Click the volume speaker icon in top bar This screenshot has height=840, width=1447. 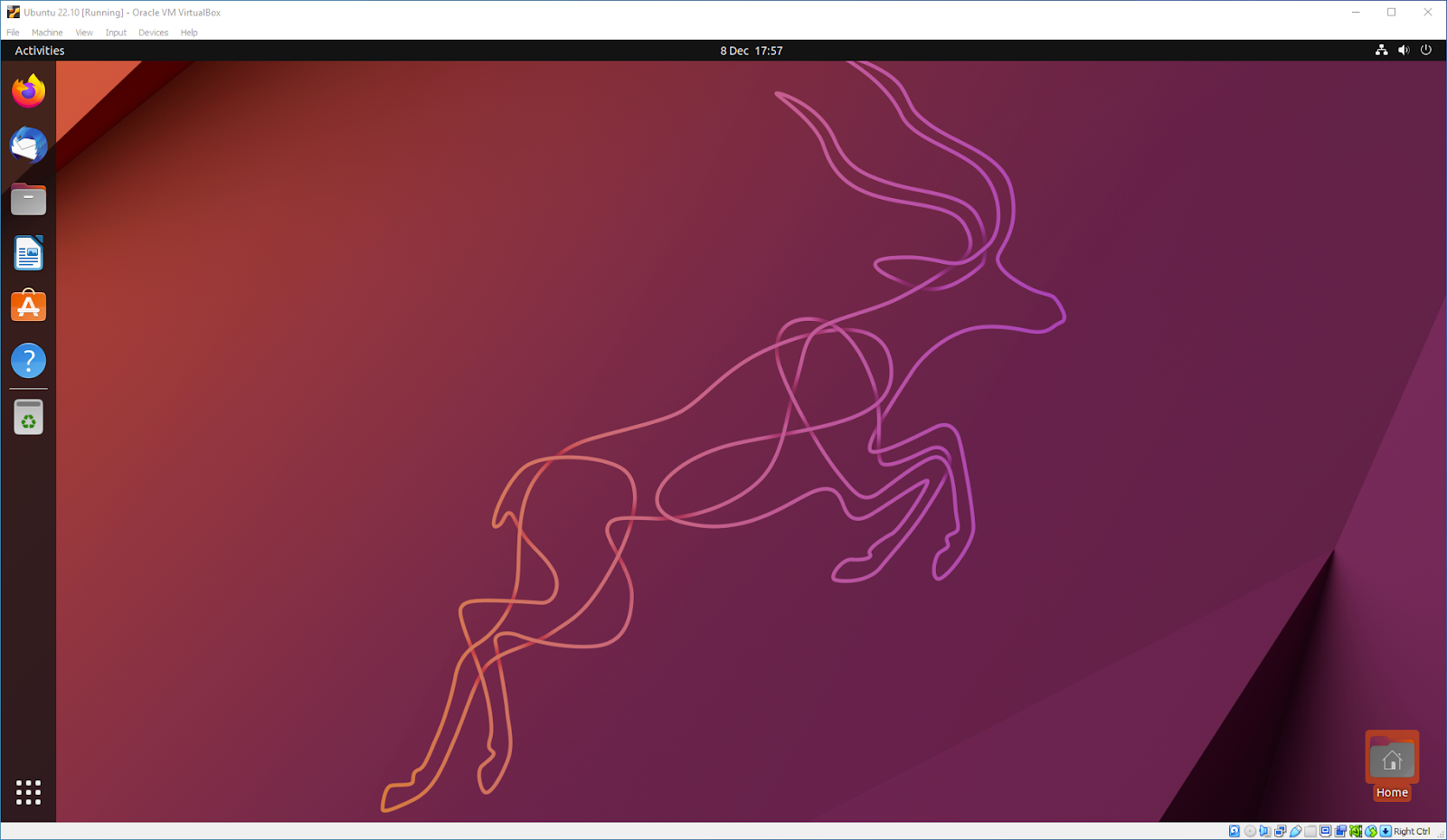1404,51
